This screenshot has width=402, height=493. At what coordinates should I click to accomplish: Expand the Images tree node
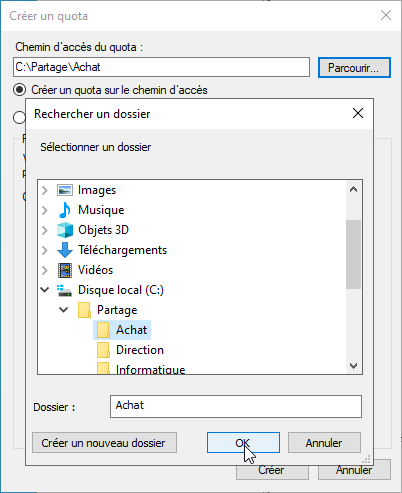coord(45,190)
